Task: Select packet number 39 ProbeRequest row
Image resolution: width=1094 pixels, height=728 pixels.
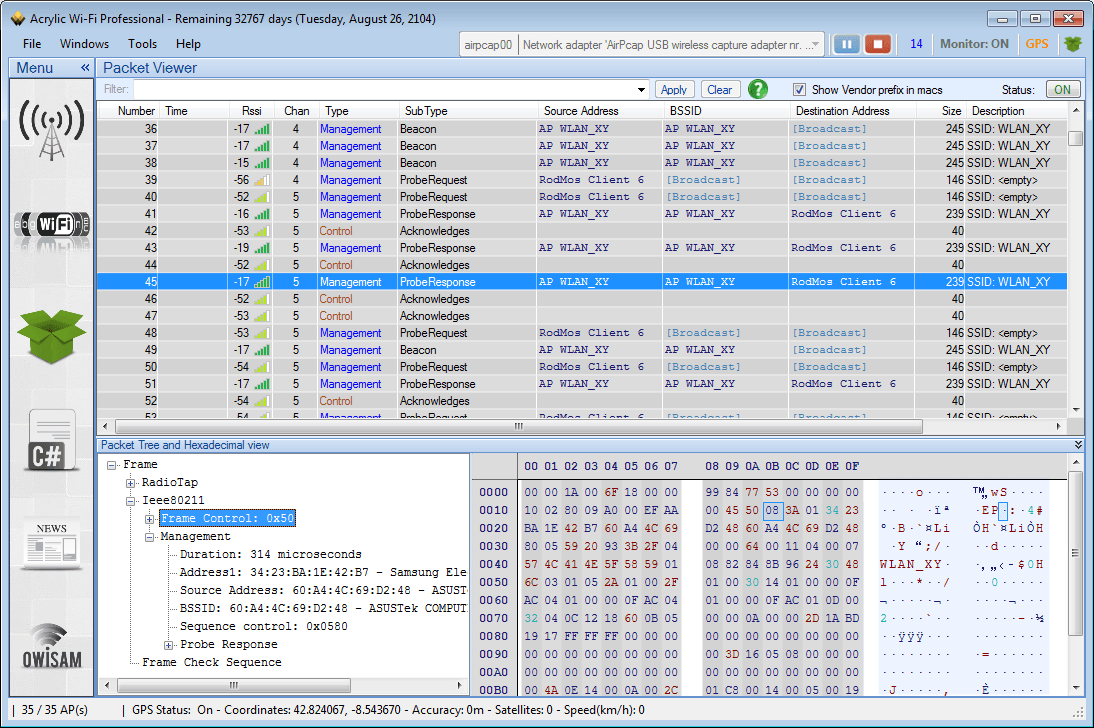Action: click(582, 180)
